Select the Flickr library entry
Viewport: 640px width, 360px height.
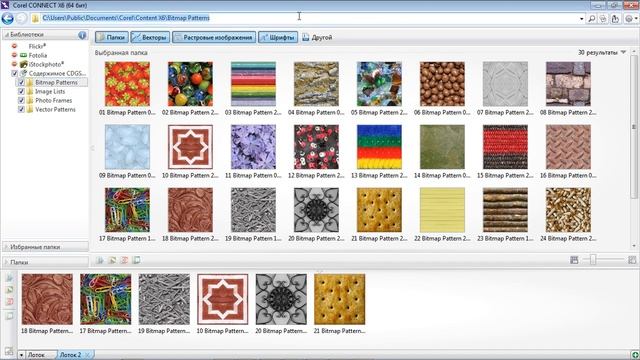point(37,46)
